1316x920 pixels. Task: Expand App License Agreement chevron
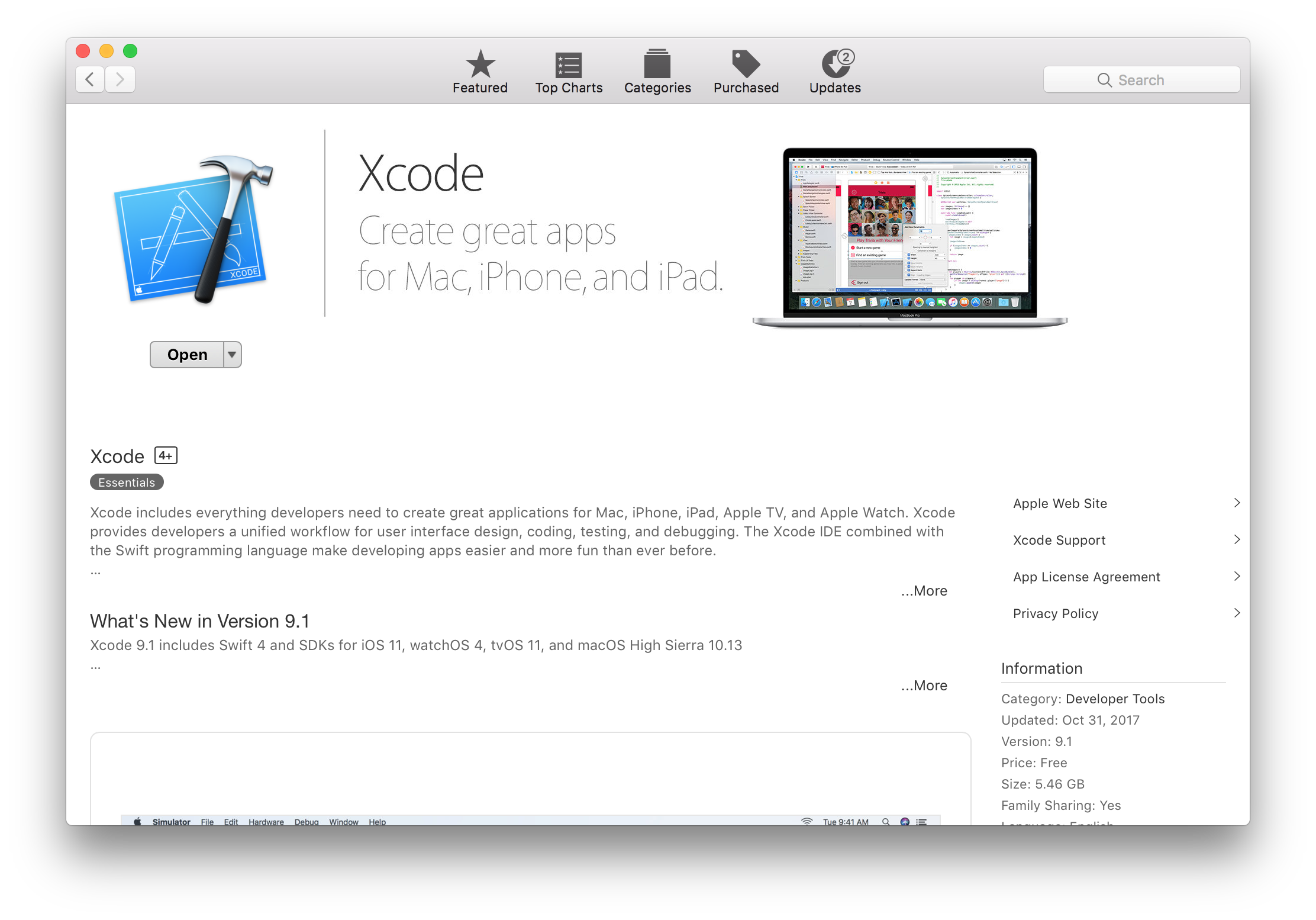(x=1237, y=576)
